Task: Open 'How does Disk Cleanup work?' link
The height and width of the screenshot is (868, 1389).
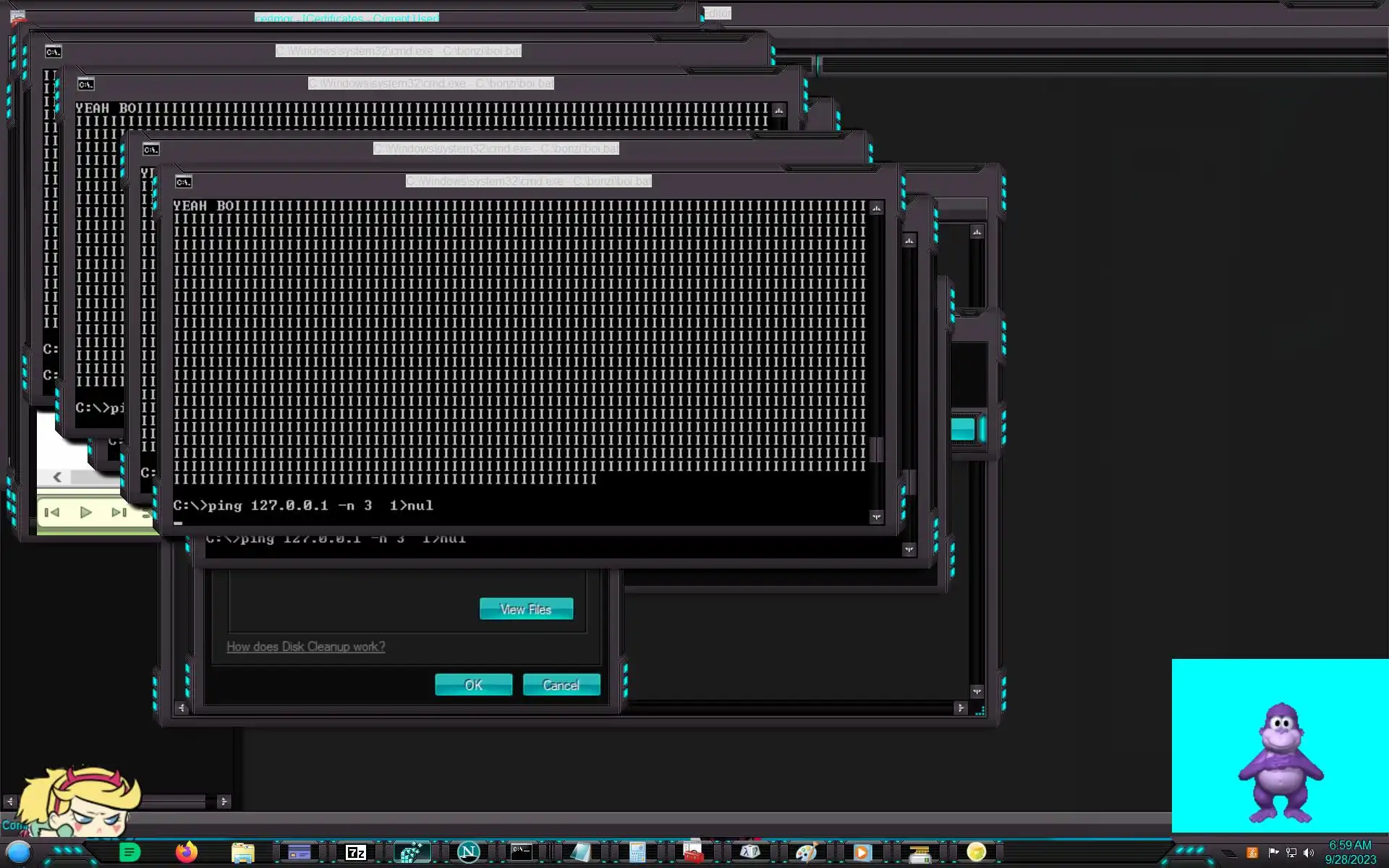Action: pos(306,647)
